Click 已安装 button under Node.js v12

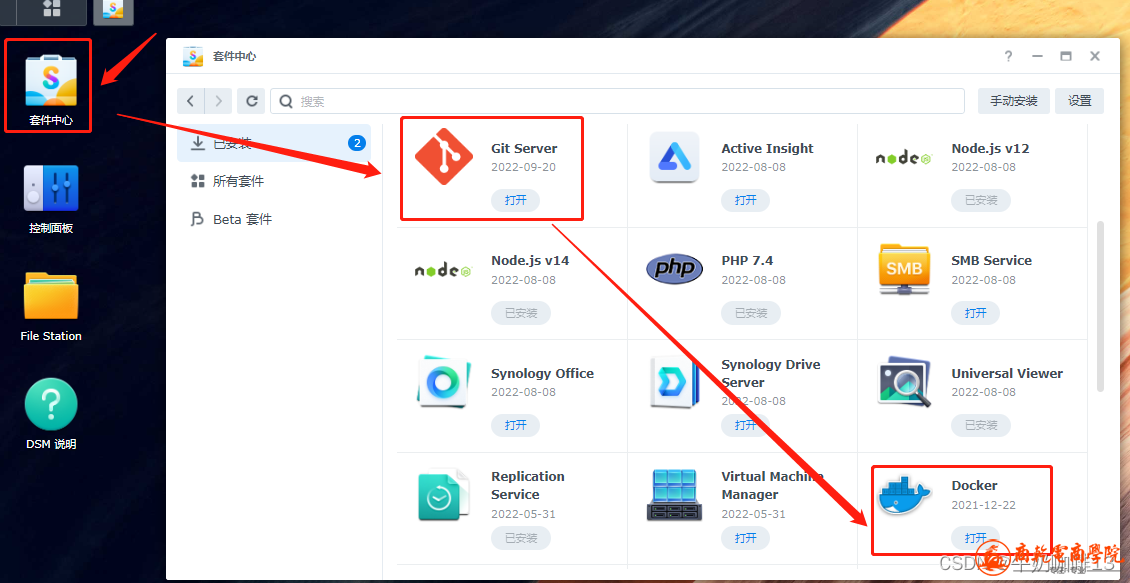(981, 200)
